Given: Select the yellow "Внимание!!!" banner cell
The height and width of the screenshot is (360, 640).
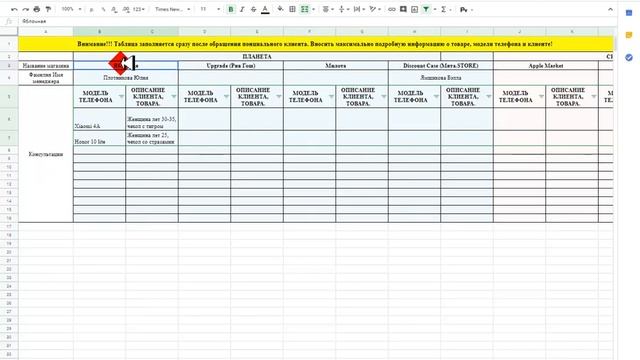Looking at the screenshot, I should [316, 44].
